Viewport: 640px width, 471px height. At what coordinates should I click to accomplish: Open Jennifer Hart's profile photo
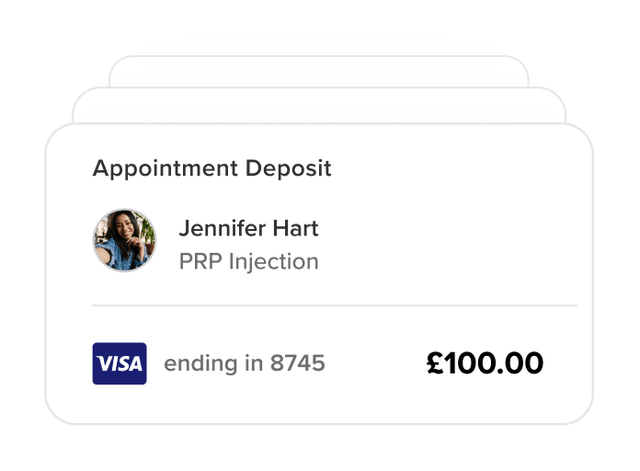[125, 240]
